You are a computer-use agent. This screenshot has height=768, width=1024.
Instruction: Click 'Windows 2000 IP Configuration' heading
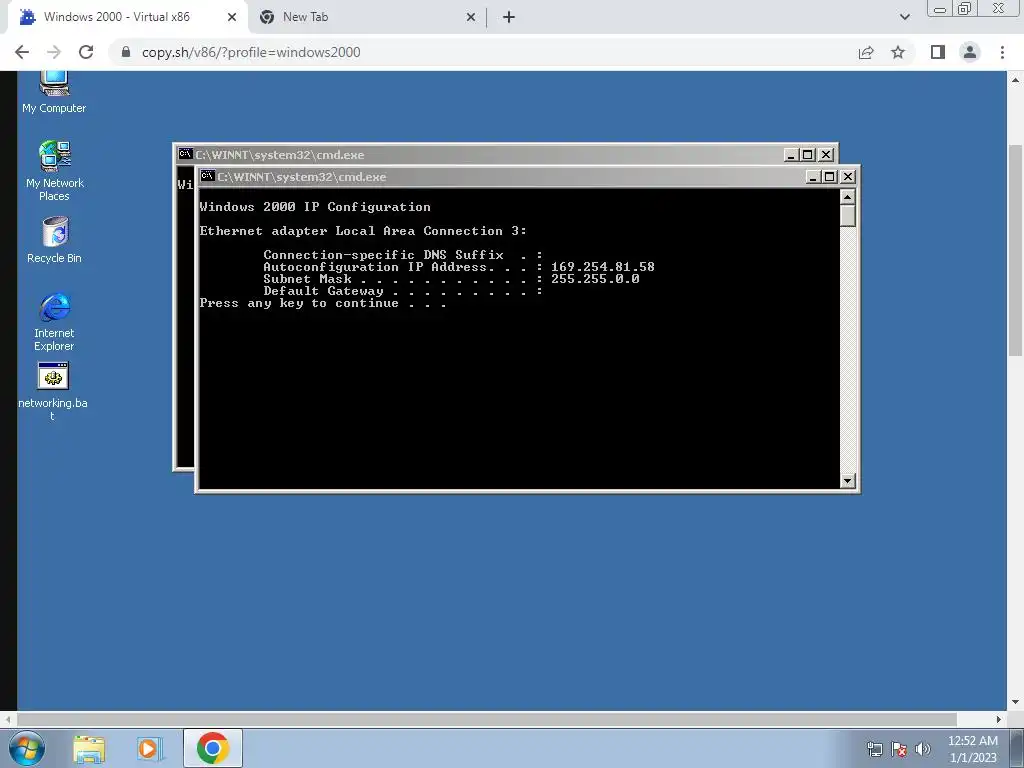(x=315, y=207)
